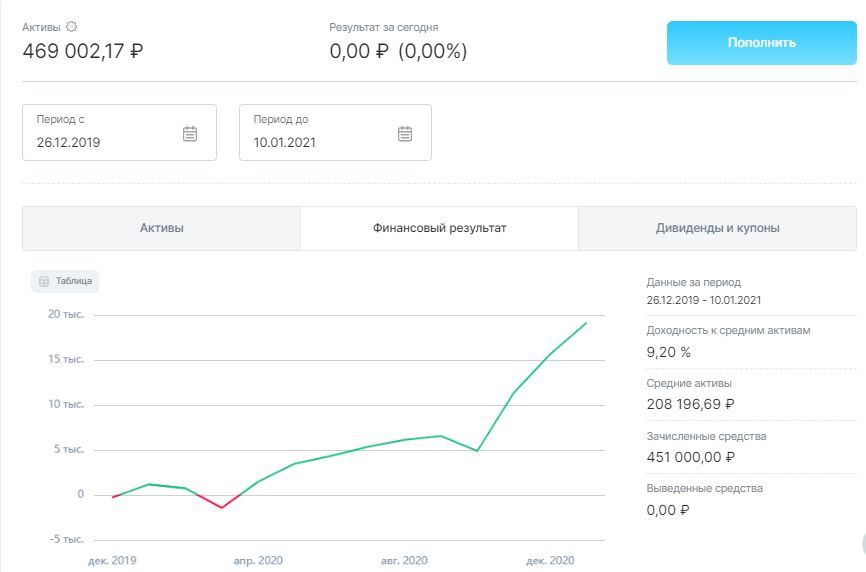Click the Средние активы value 208 196,69 ₽

(x=691, y=405)
